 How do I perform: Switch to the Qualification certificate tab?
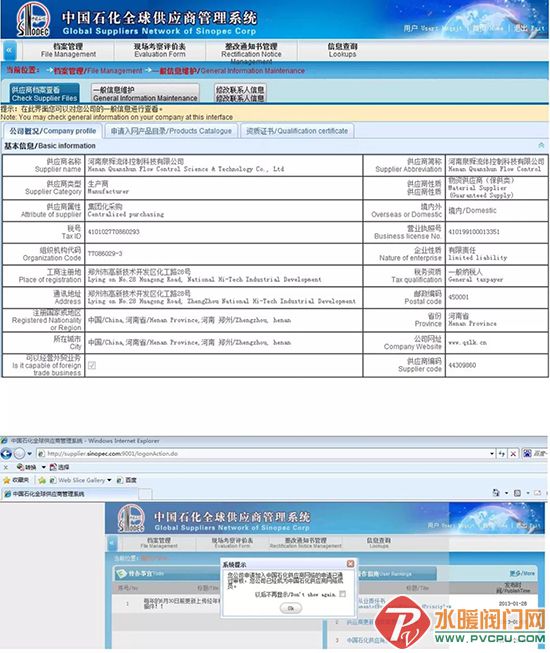click(297, 131)
